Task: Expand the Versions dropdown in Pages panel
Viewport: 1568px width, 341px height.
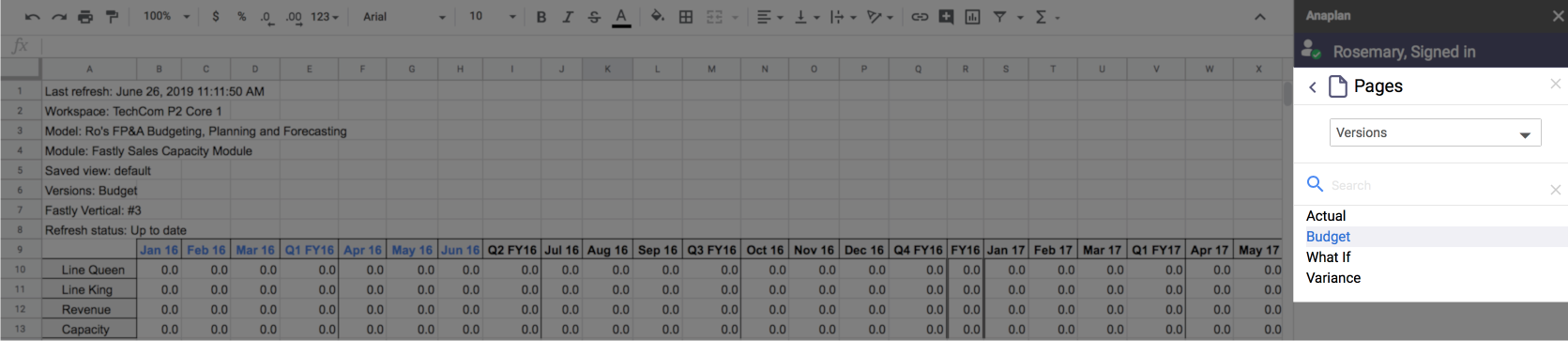Action: (1435, 132)
